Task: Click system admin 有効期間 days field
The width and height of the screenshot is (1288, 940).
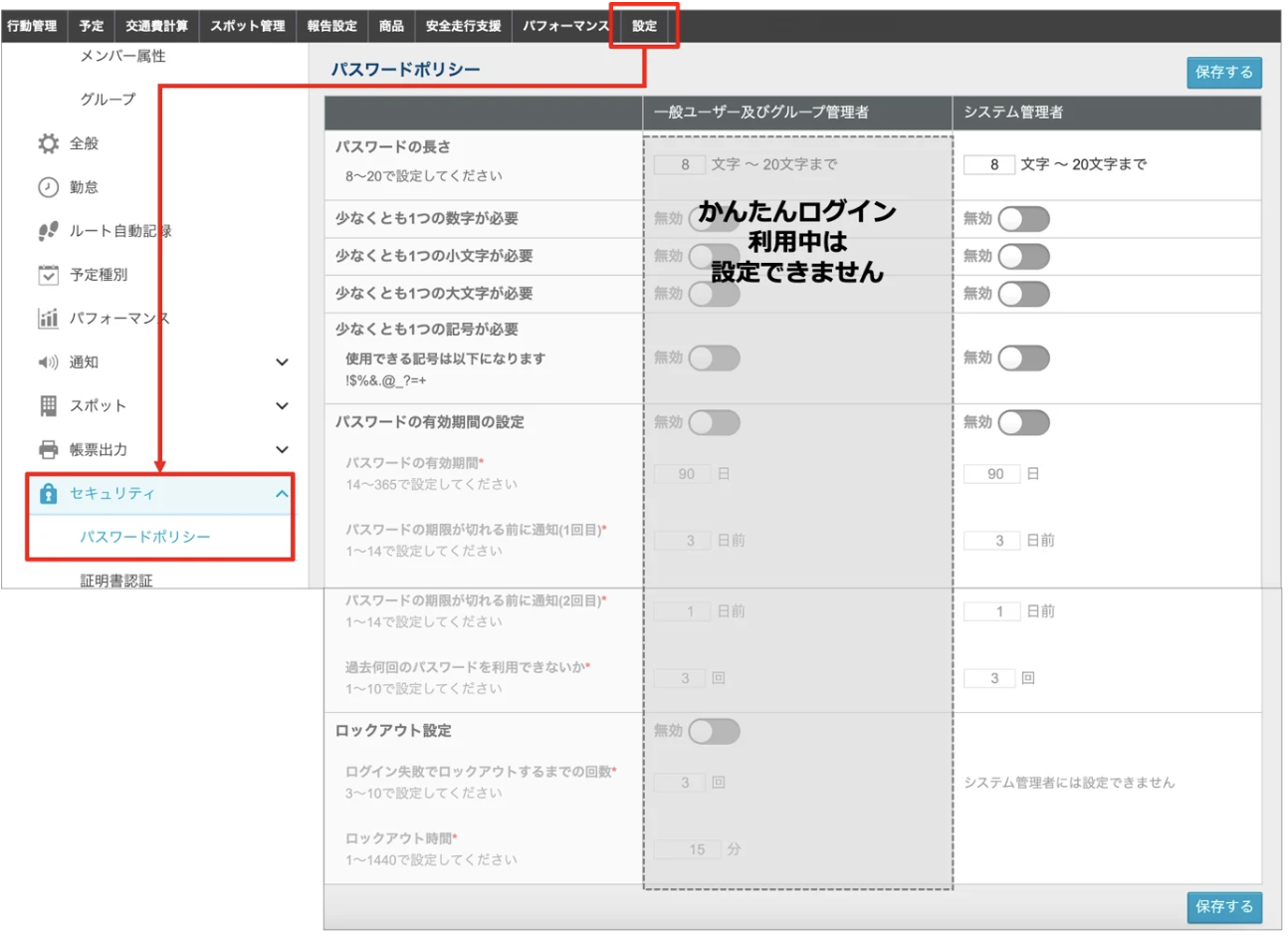Action: (991, 475)
